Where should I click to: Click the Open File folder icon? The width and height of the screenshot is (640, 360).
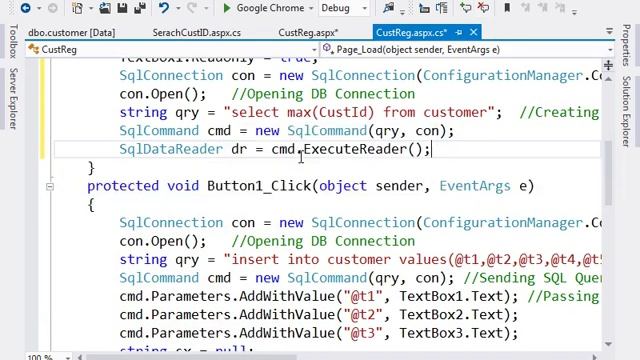104,8
